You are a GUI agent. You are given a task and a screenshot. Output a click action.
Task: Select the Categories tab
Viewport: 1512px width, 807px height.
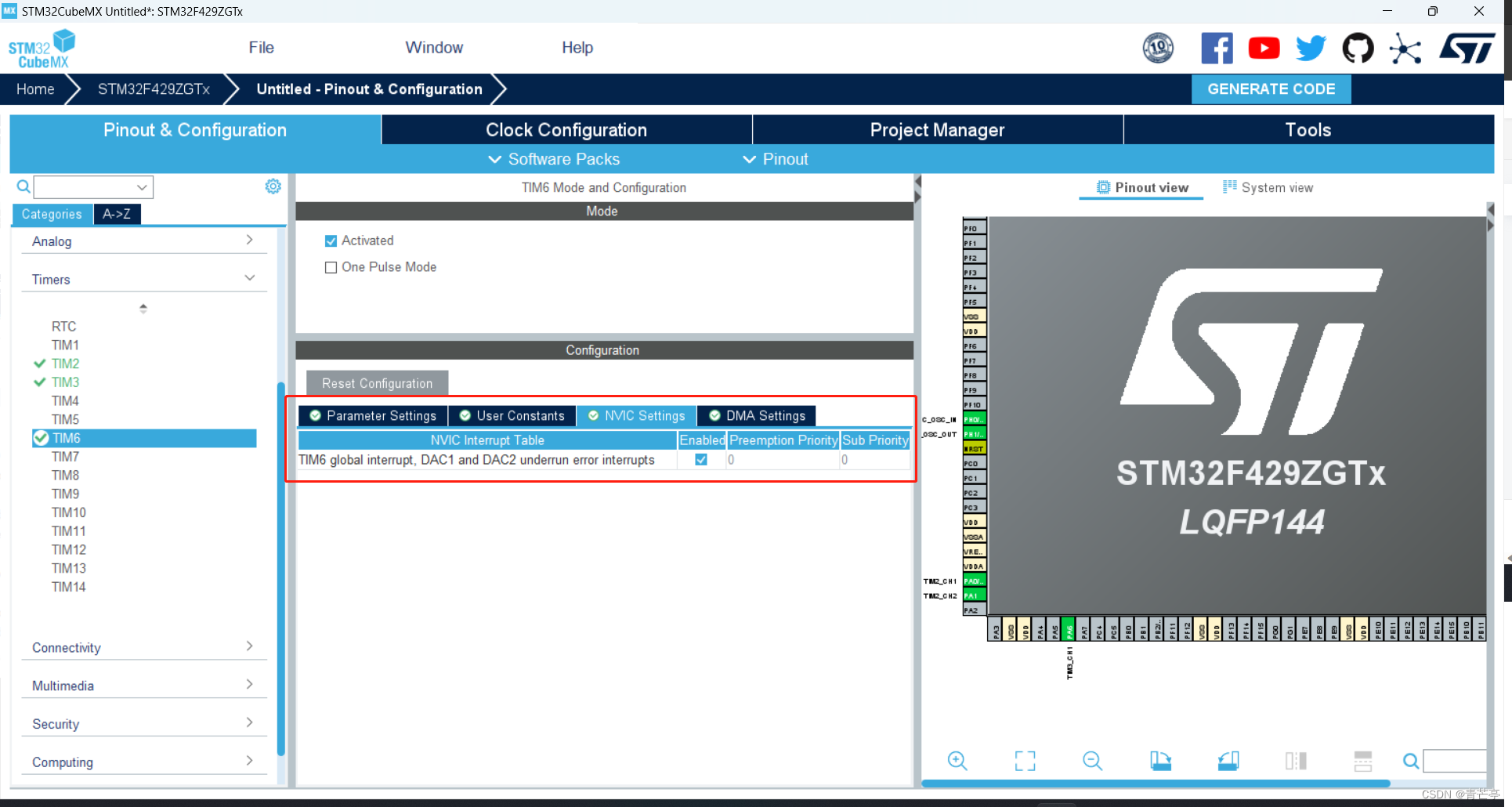tap(52, 214)
